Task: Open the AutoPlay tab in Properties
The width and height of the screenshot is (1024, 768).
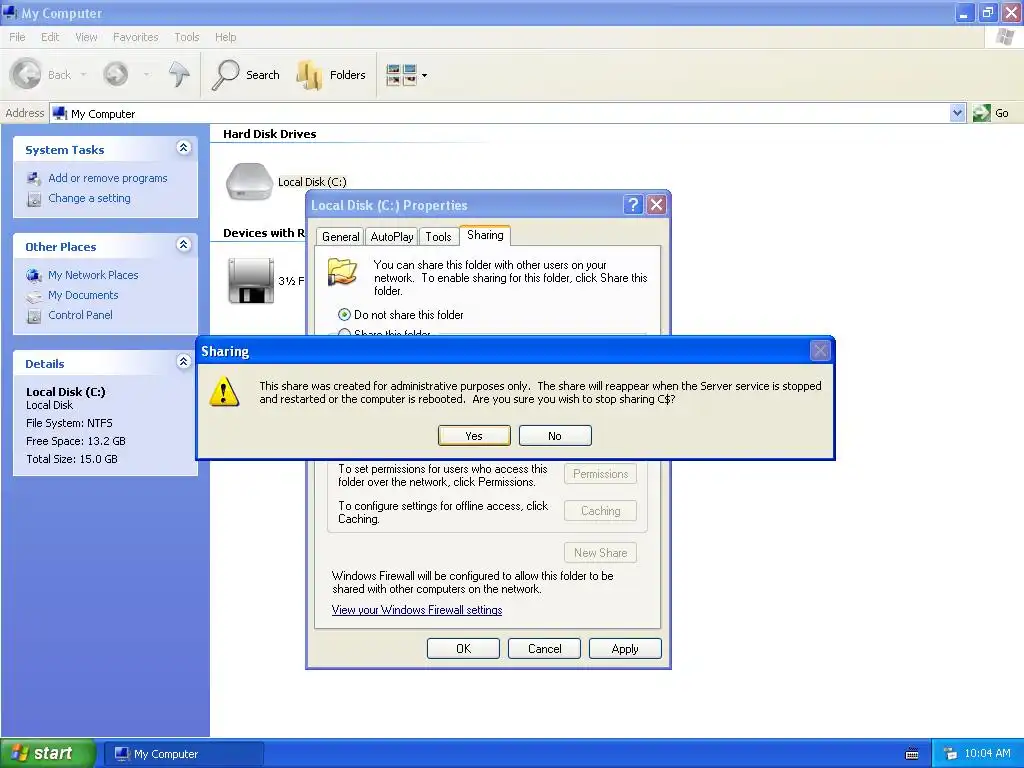Action: pyautogui.click(x=392, y=236)
